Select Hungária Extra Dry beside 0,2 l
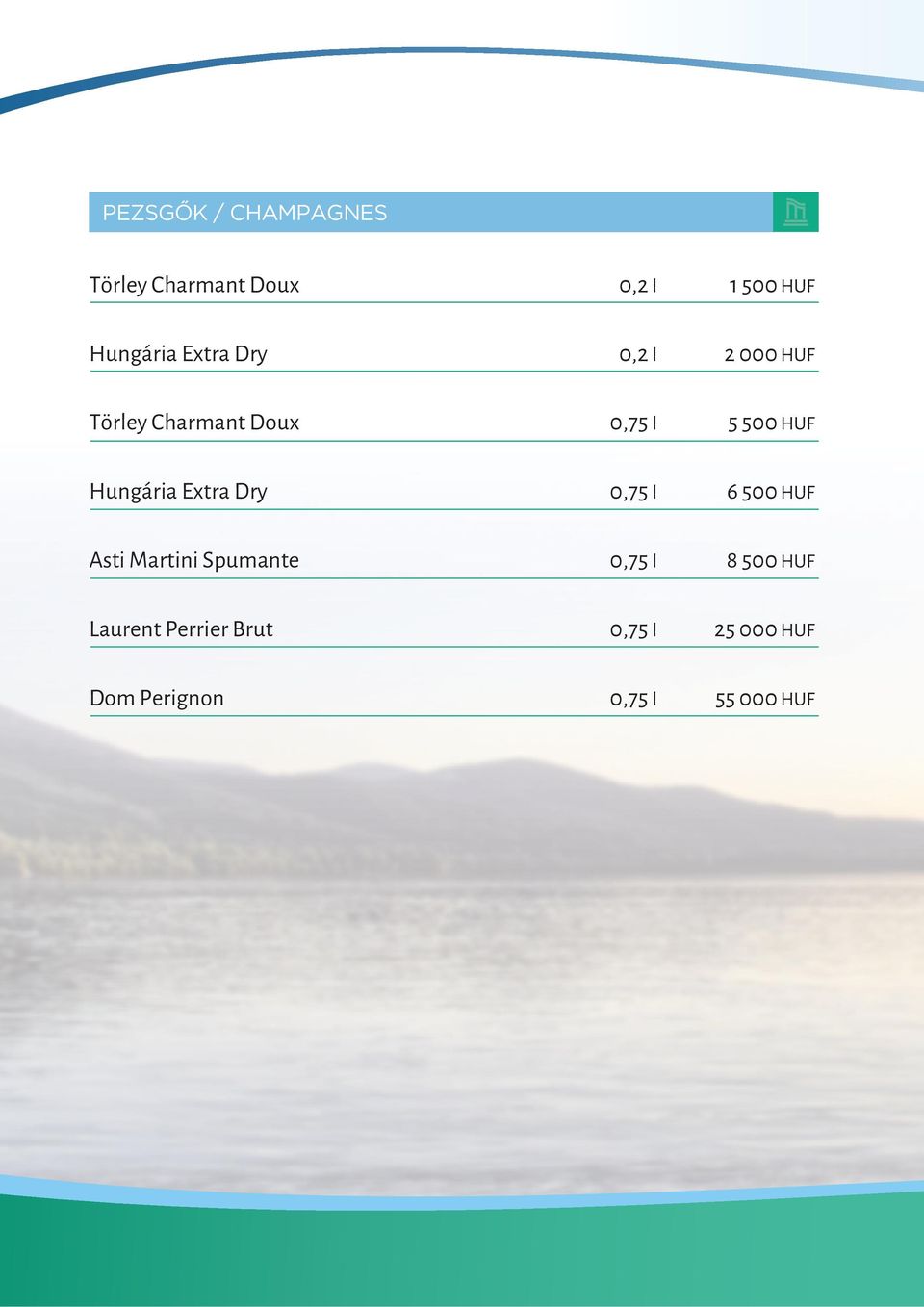The width and height of the screenshot is (924, 1307). coord(178,354)
